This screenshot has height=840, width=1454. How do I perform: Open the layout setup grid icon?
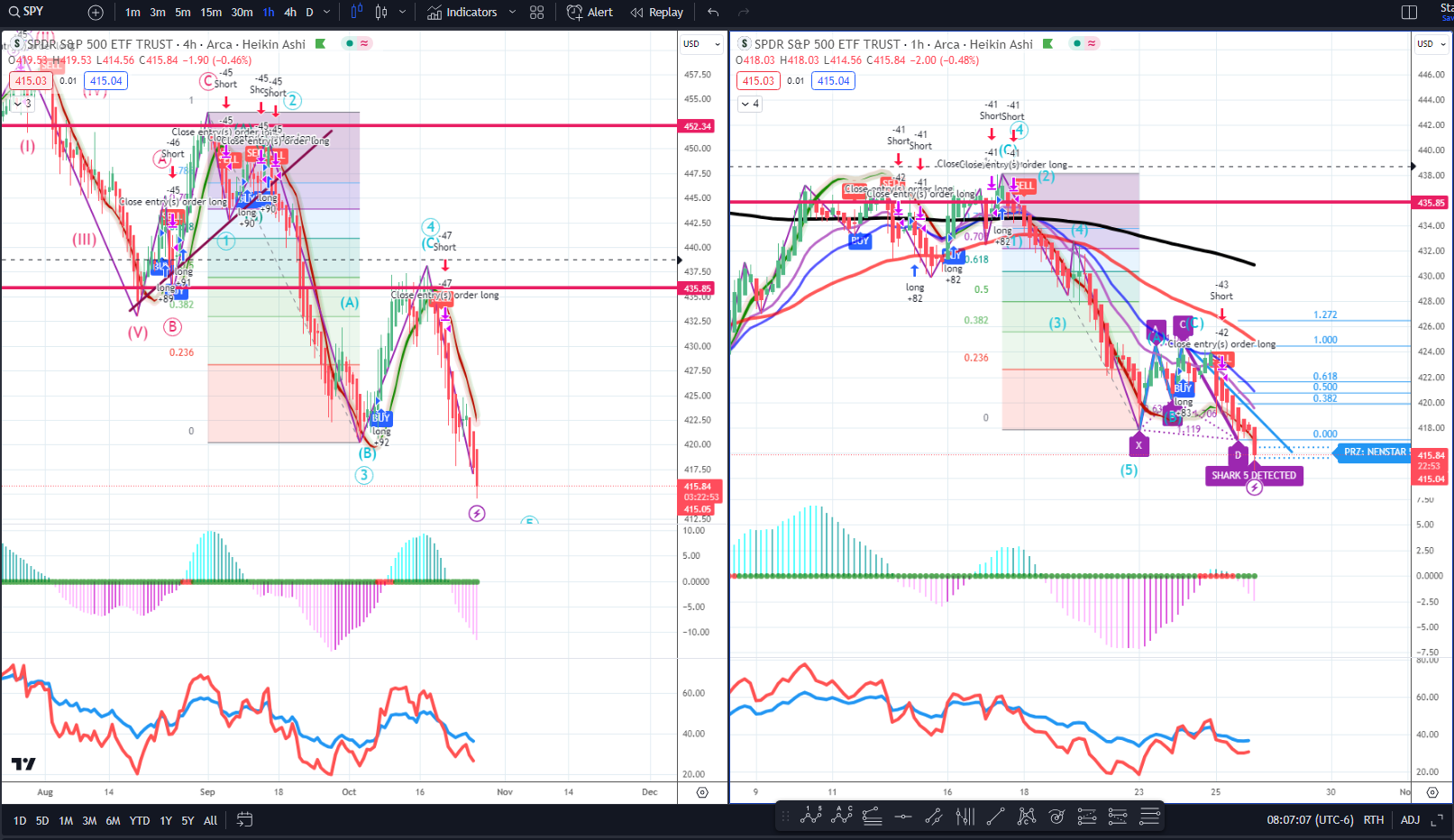click(537, 13)
